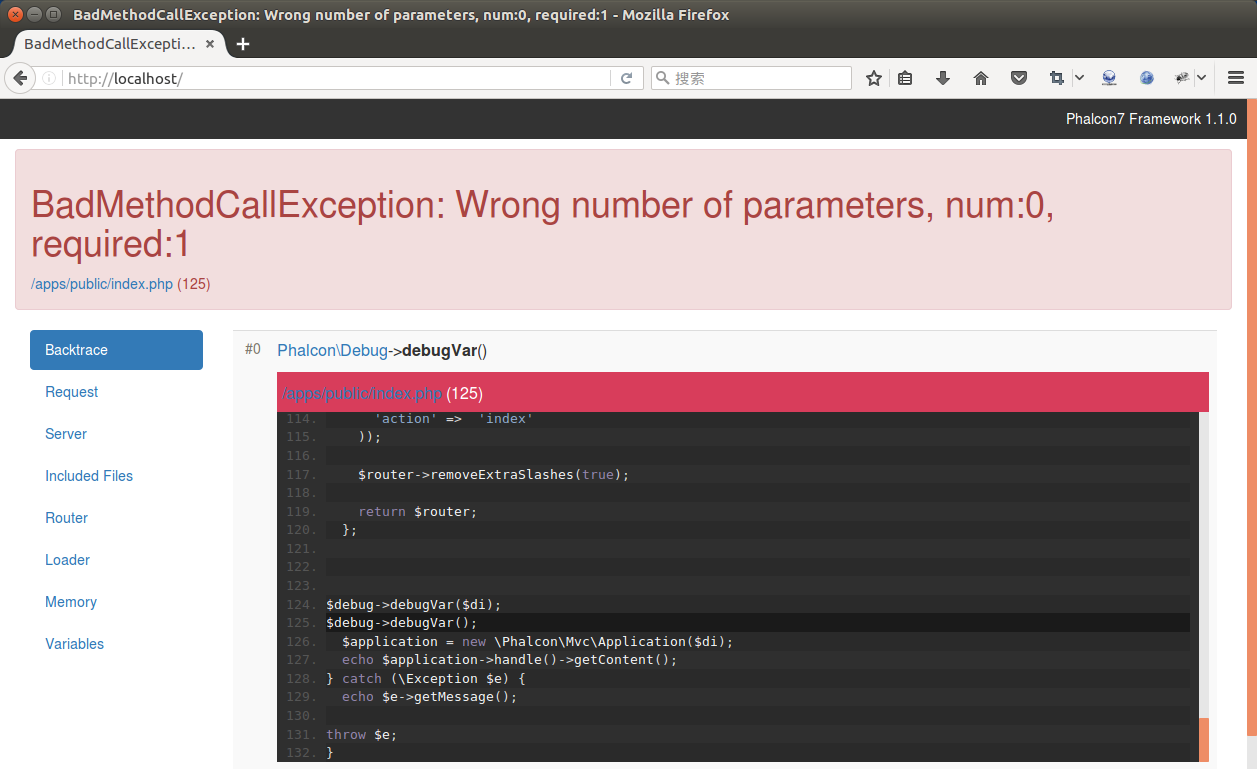Go to the Firefox home page icon

click(x=980, y=78)
